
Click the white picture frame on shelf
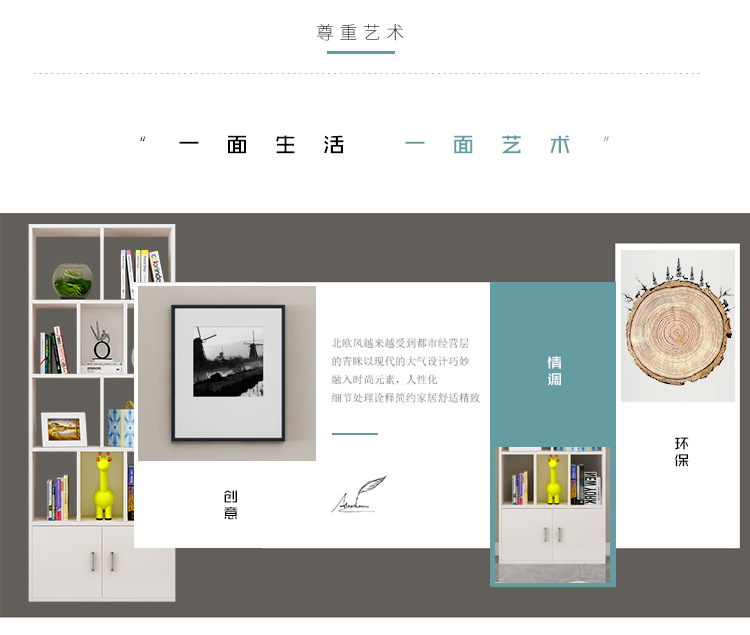[x=64, y=429]
